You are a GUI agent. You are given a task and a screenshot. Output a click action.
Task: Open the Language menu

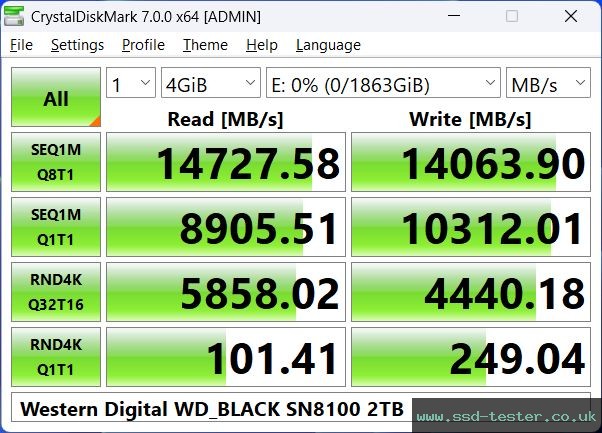(328, 45)
